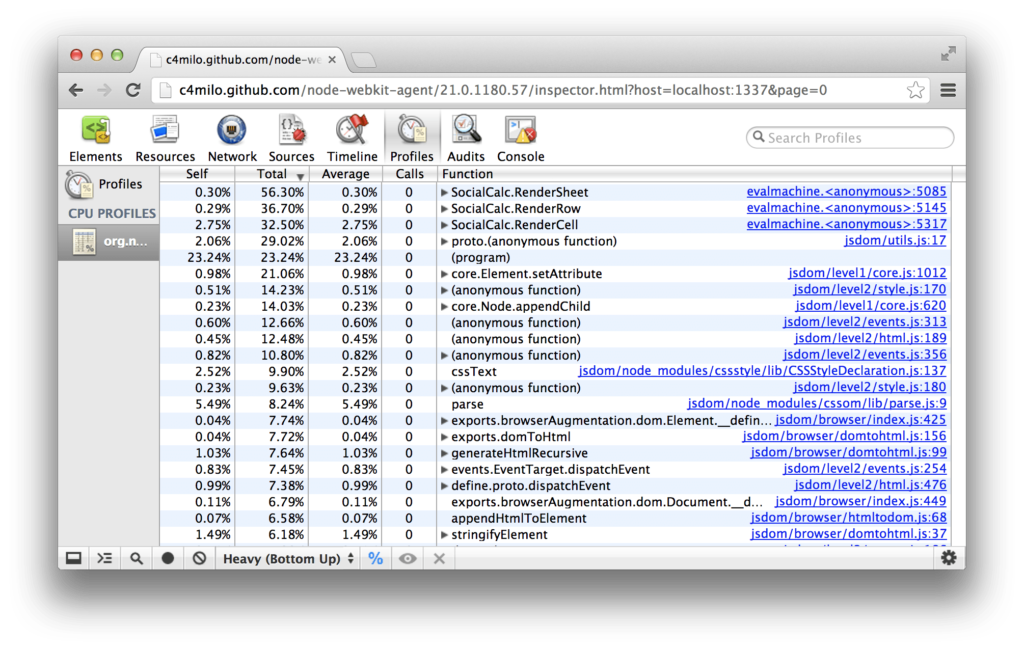Toggle the console drawer icon
The width and height of the screenshot is (1024, 650).
[73, 558]
